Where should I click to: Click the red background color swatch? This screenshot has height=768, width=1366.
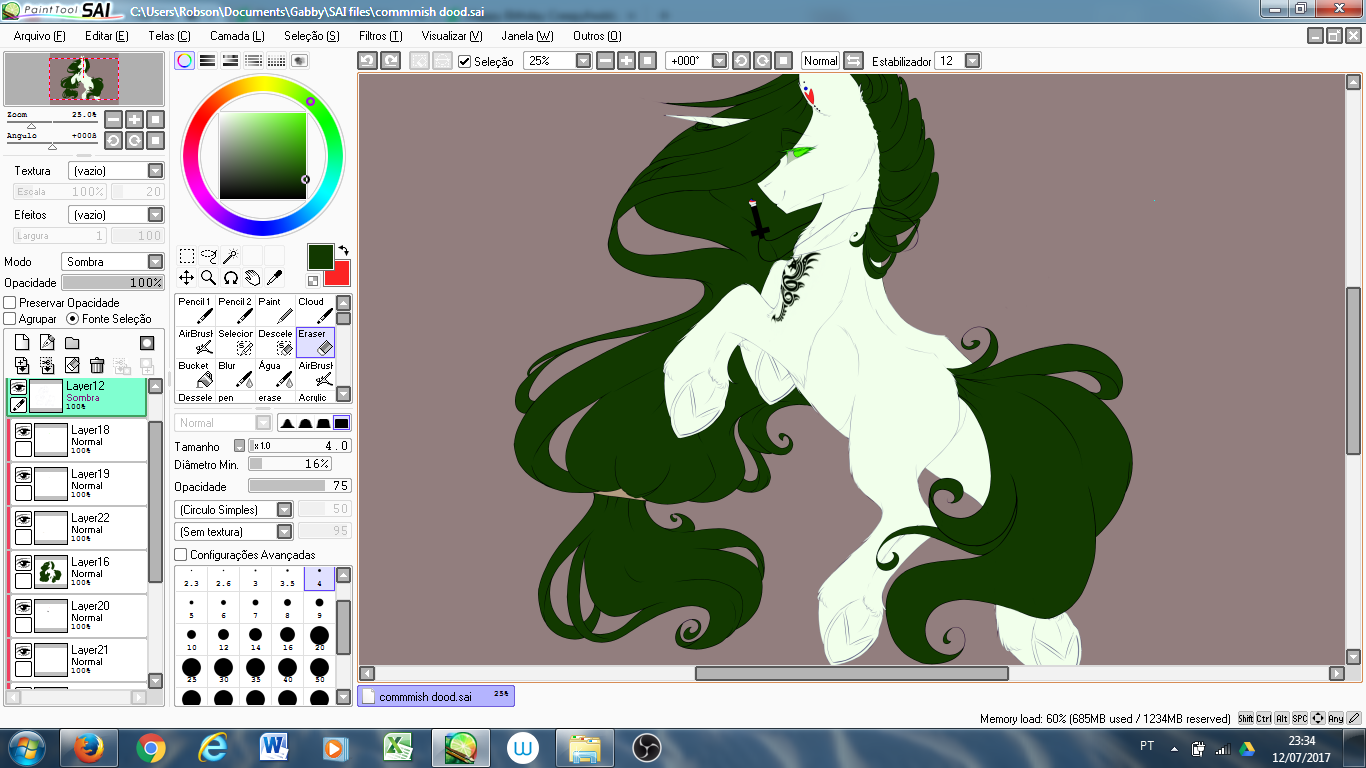(340, 274)
